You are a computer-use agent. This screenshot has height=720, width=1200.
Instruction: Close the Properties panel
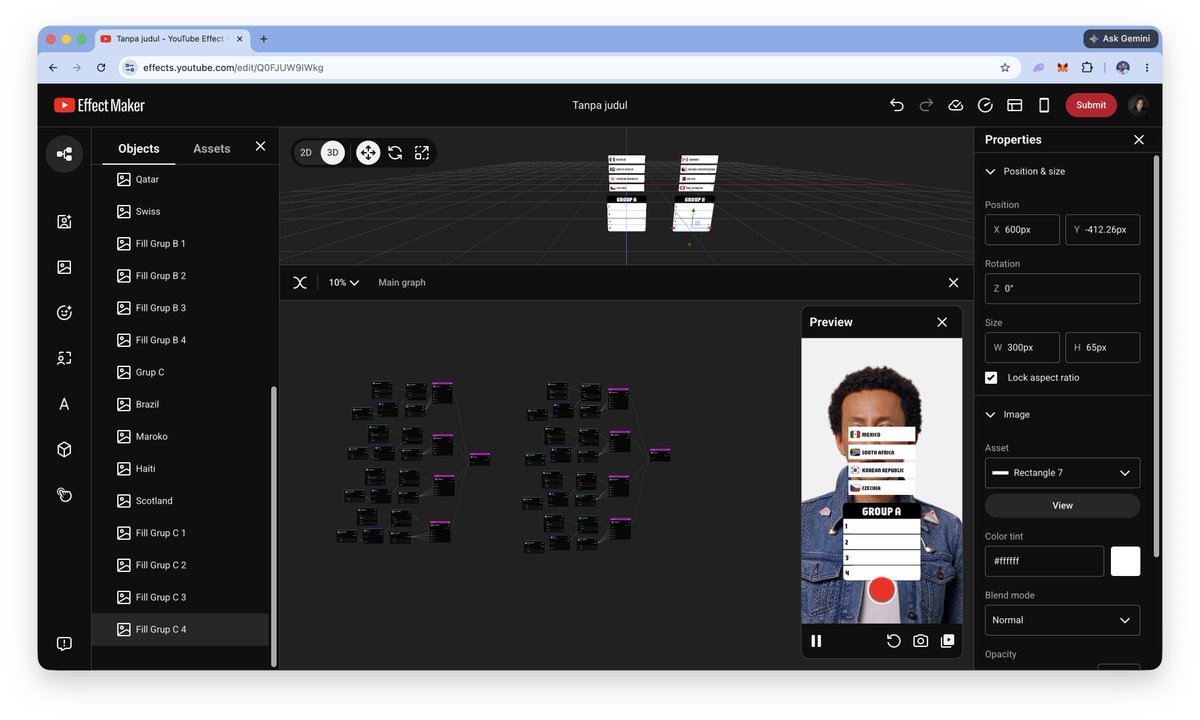pyautogui.click(x=1139, y=140)
